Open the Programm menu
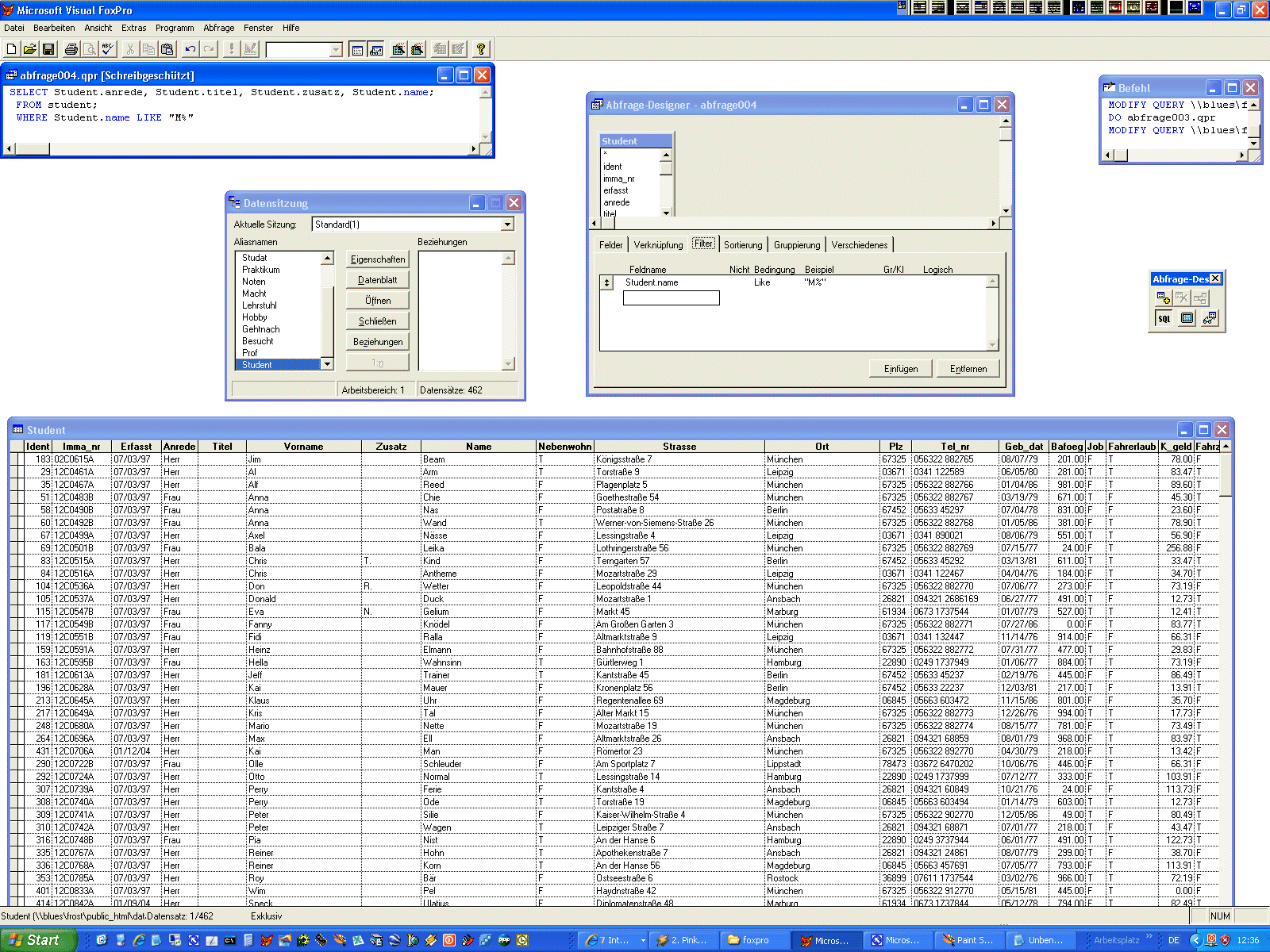Image resolution: width=1270 pixels, height=952 pixels. coord(175,28)
